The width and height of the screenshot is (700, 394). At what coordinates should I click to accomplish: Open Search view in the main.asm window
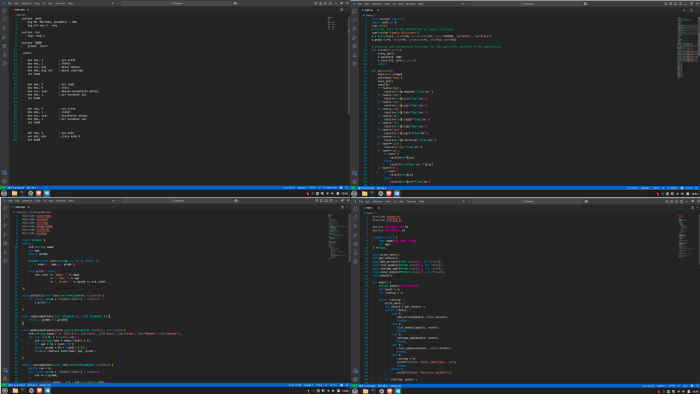[4, 20]
